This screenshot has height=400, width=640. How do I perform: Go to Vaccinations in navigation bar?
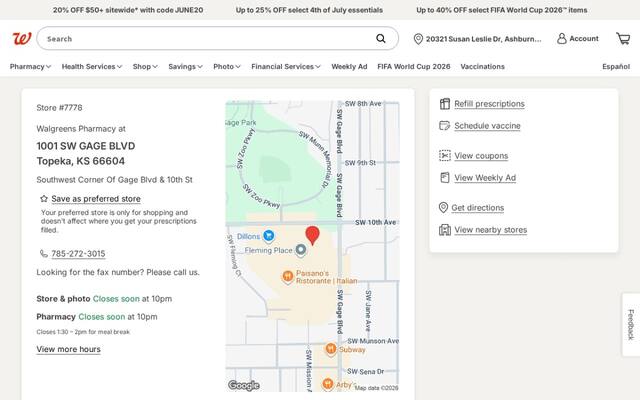pos(482,67)
